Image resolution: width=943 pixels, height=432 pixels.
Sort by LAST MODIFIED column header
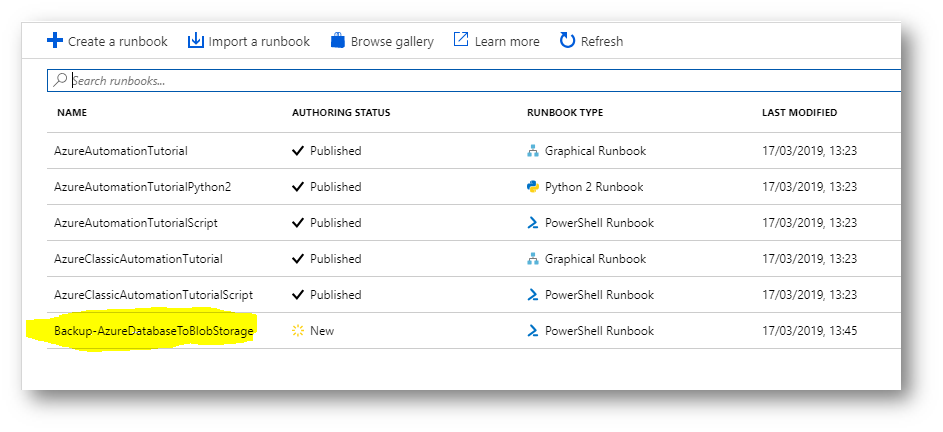799,113
